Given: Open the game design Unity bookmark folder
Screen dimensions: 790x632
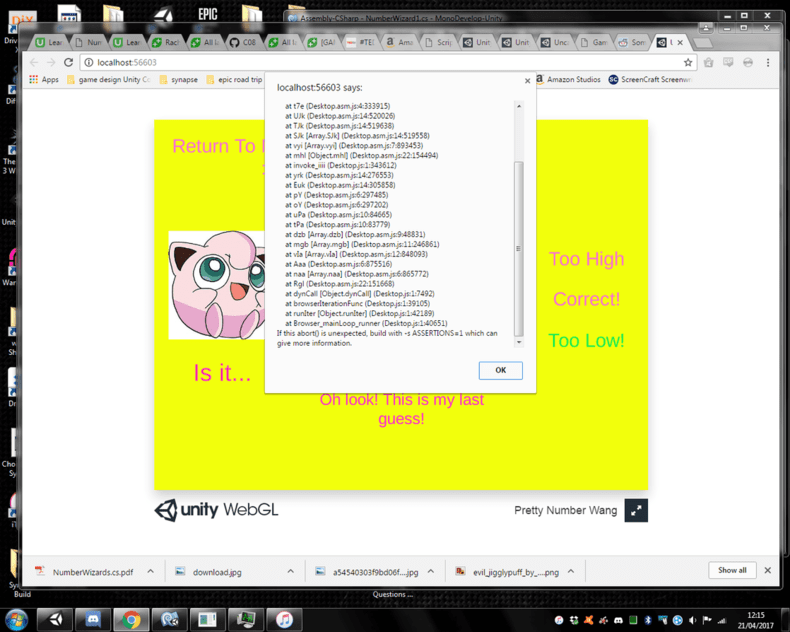Looking at the screenshot, I should point(108,80).
